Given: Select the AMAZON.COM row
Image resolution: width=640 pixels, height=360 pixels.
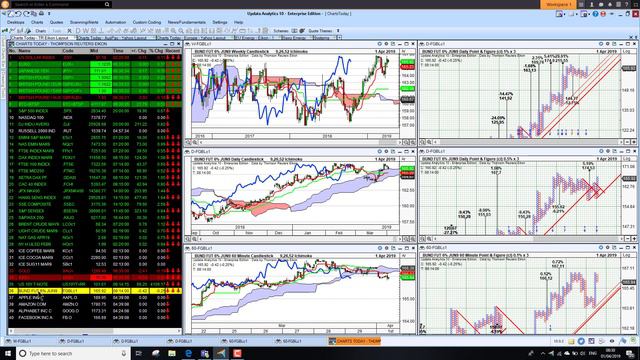Looking at the screenshot, I should click(x=95, y=304).
